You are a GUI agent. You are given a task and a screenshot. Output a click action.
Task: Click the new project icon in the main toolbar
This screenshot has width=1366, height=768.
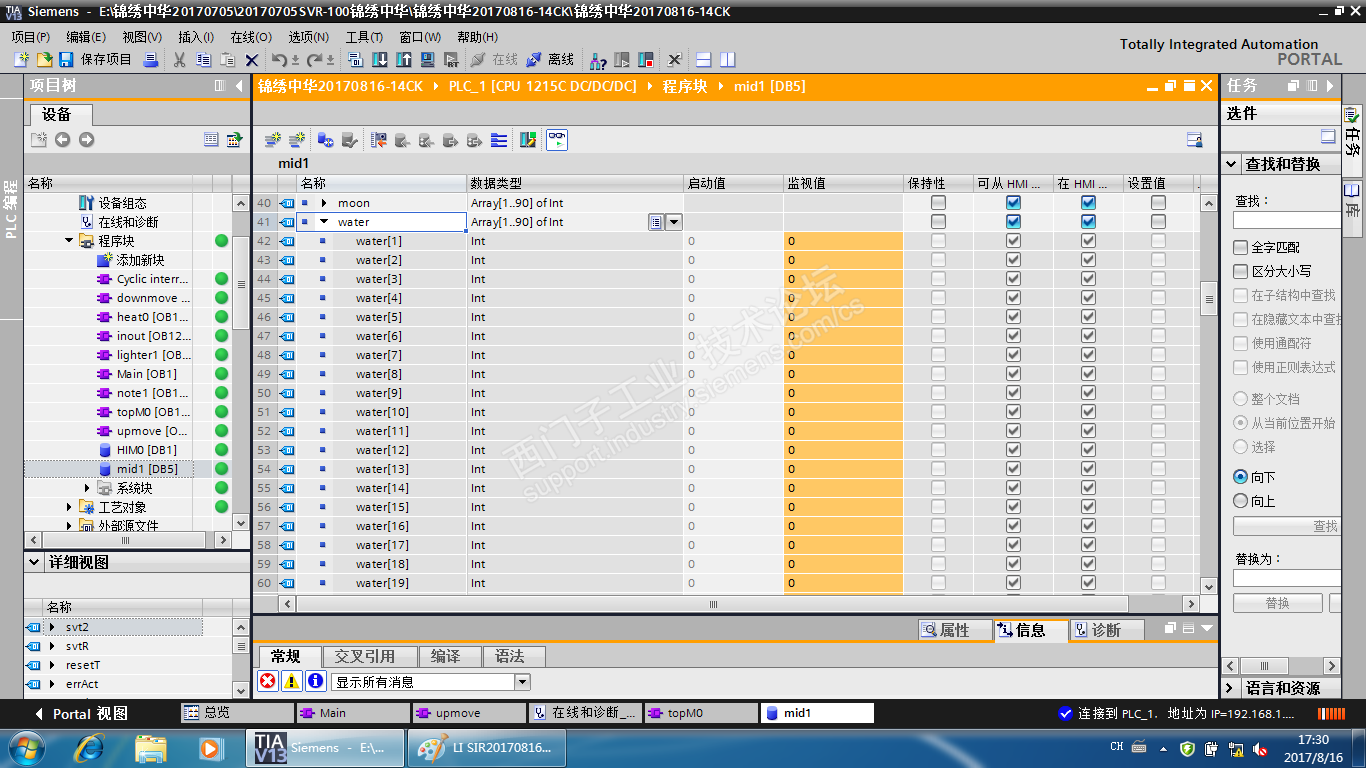[x=22, y=60]
